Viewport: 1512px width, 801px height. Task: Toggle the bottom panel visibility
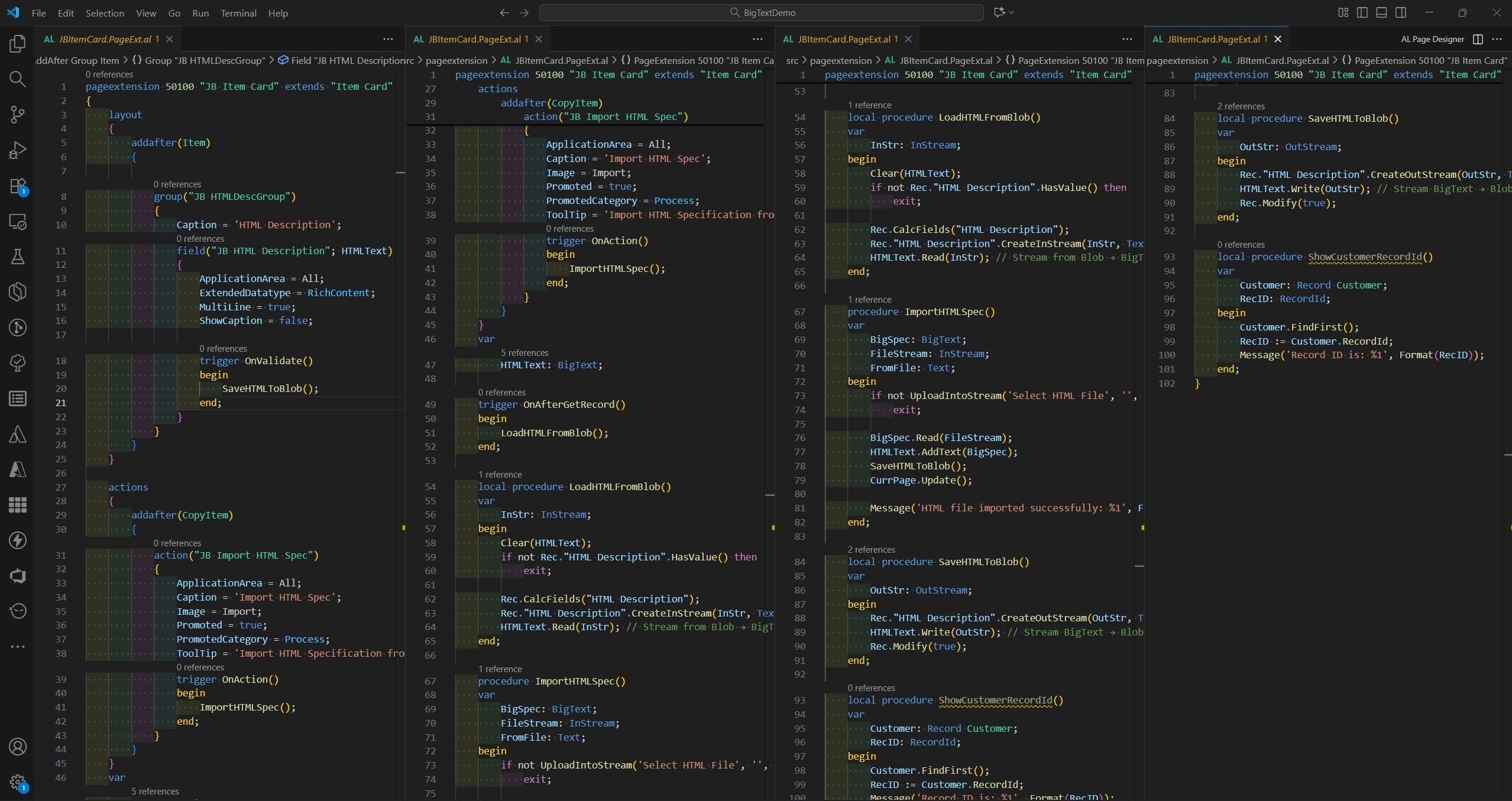[1381, 12]
